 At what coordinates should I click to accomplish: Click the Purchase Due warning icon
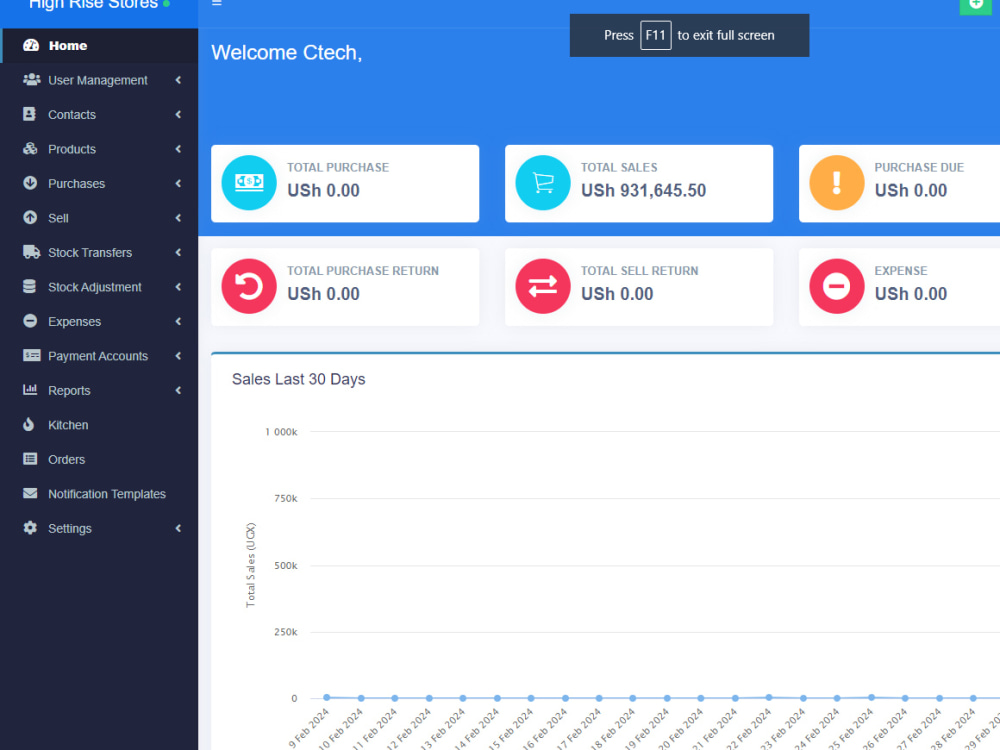click(x=836, y=183)
